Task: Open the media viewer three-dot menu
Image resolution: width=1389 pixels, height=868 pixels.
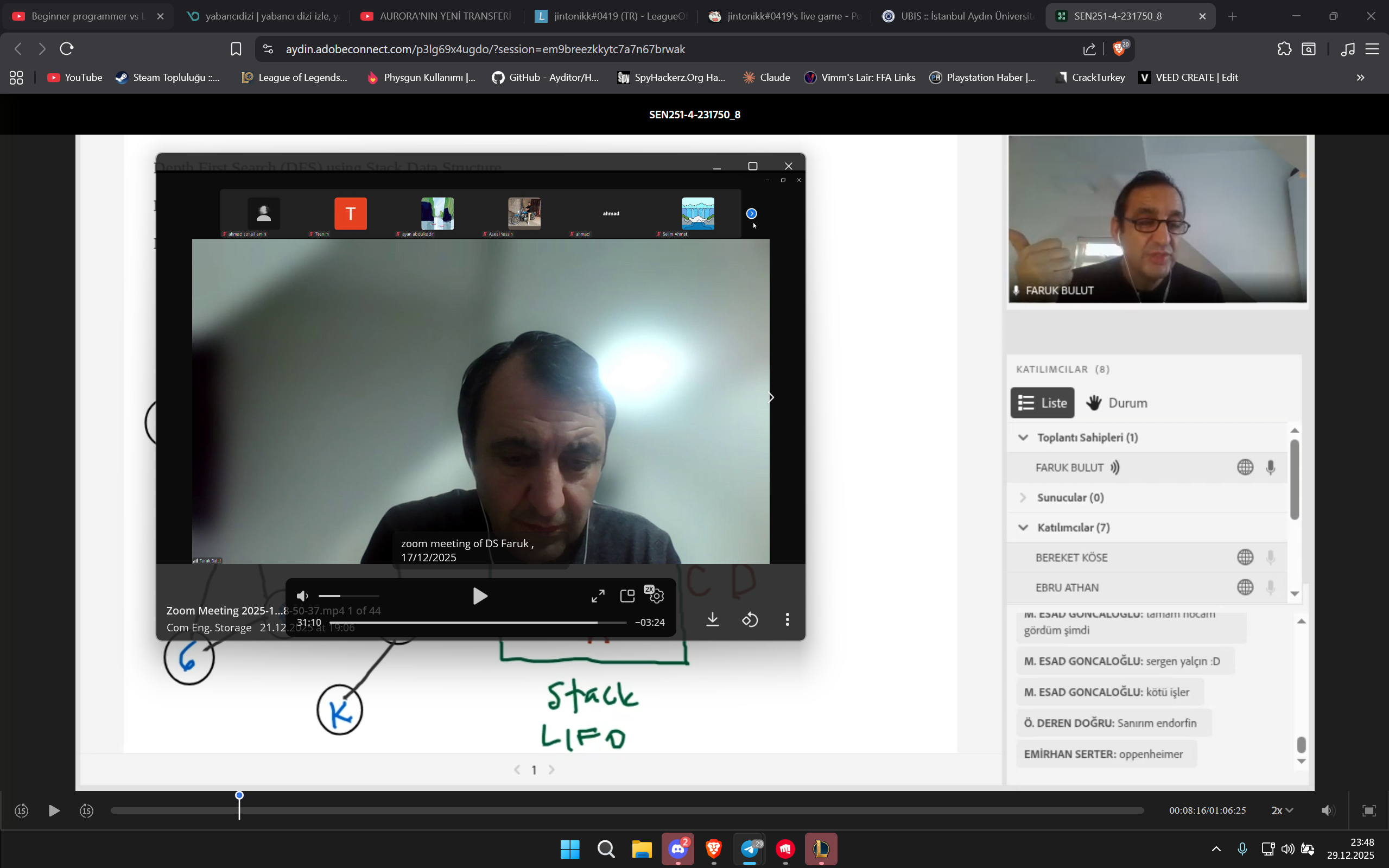Action: [x=788, y=619]
